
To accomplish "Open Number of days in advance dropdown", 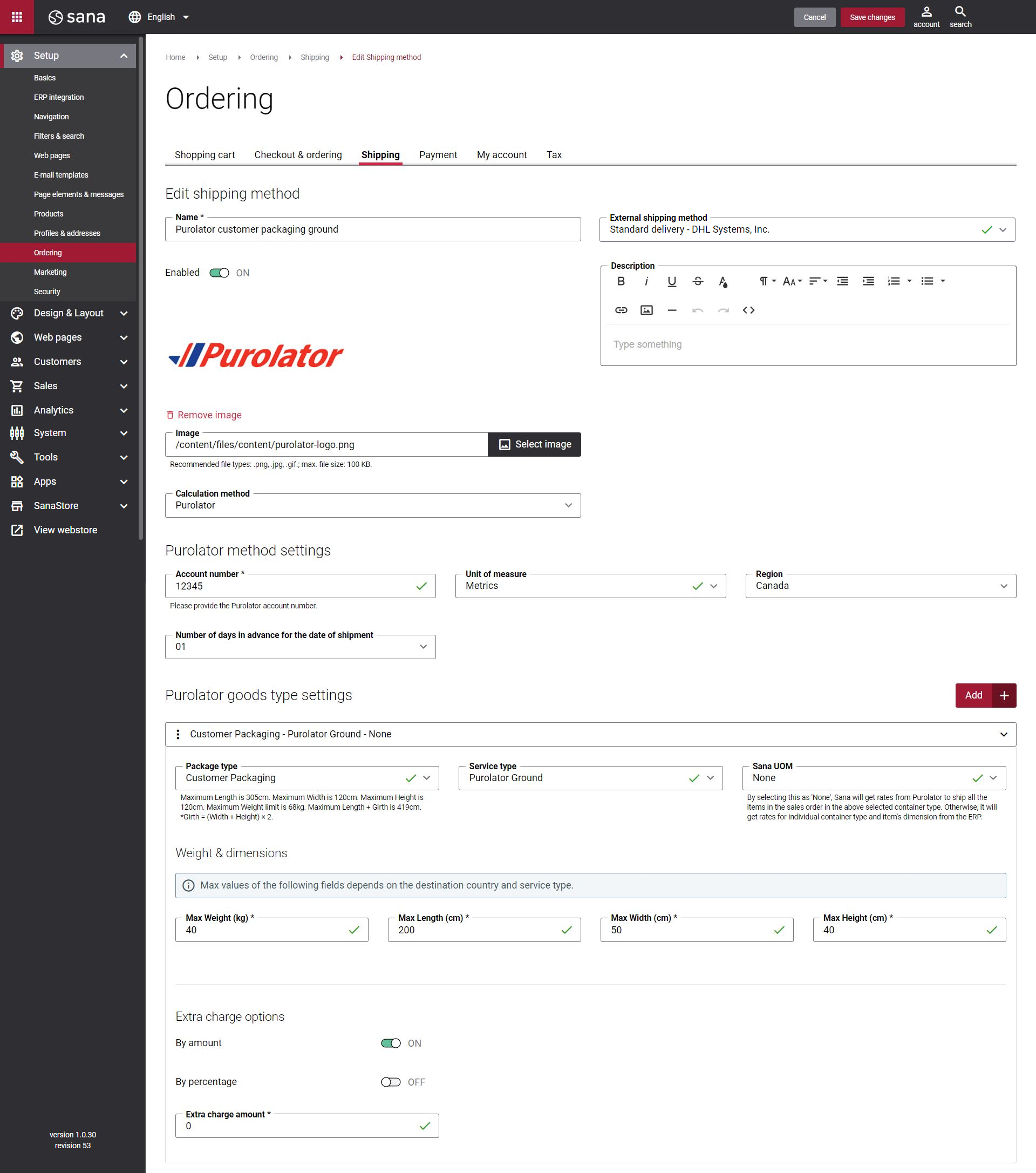I will (x=300, y=647).
